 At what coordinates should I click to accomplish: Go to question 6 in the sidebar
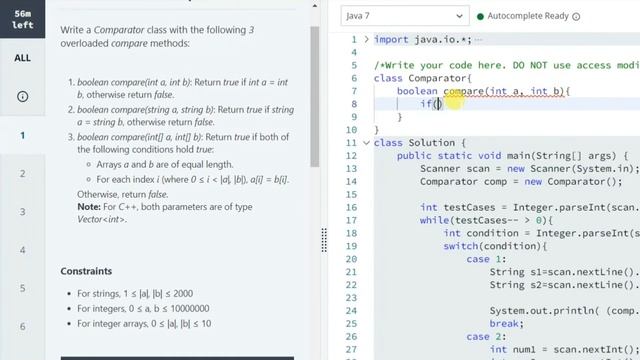[22, 327]
